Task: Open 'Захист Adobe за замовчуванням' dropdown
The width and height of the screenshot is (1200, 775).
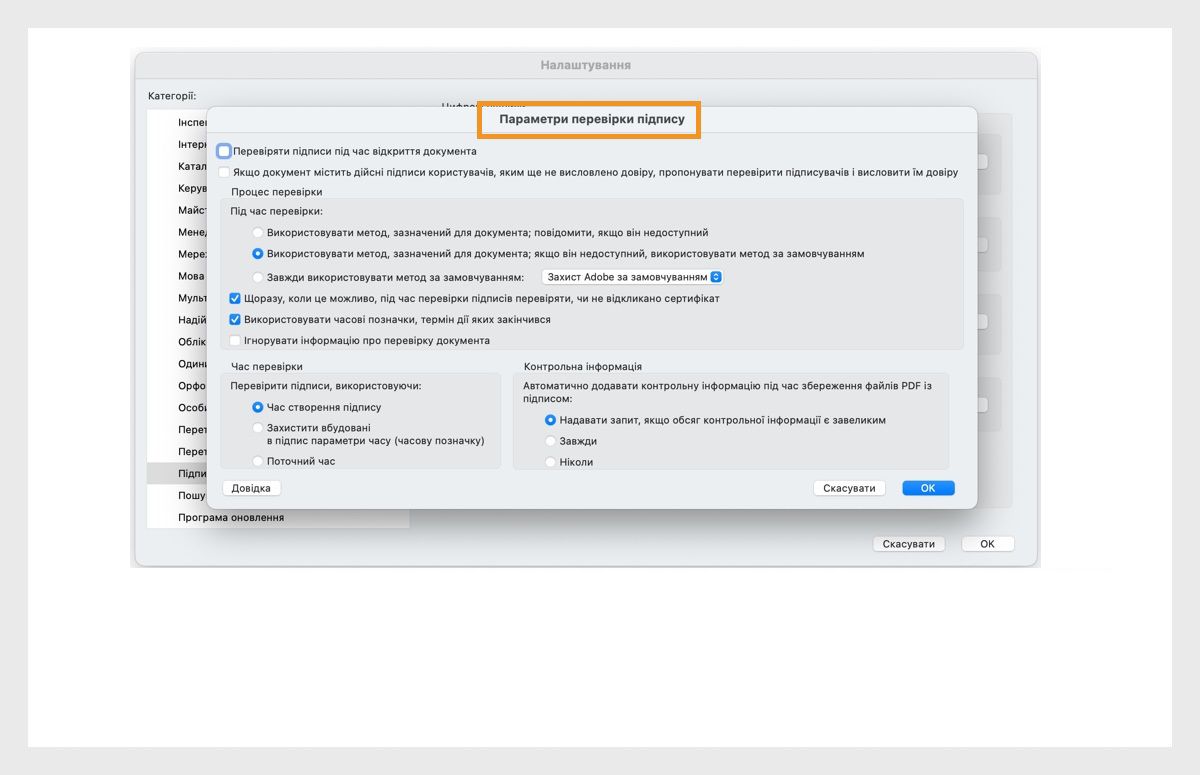Action: (632, 277)
